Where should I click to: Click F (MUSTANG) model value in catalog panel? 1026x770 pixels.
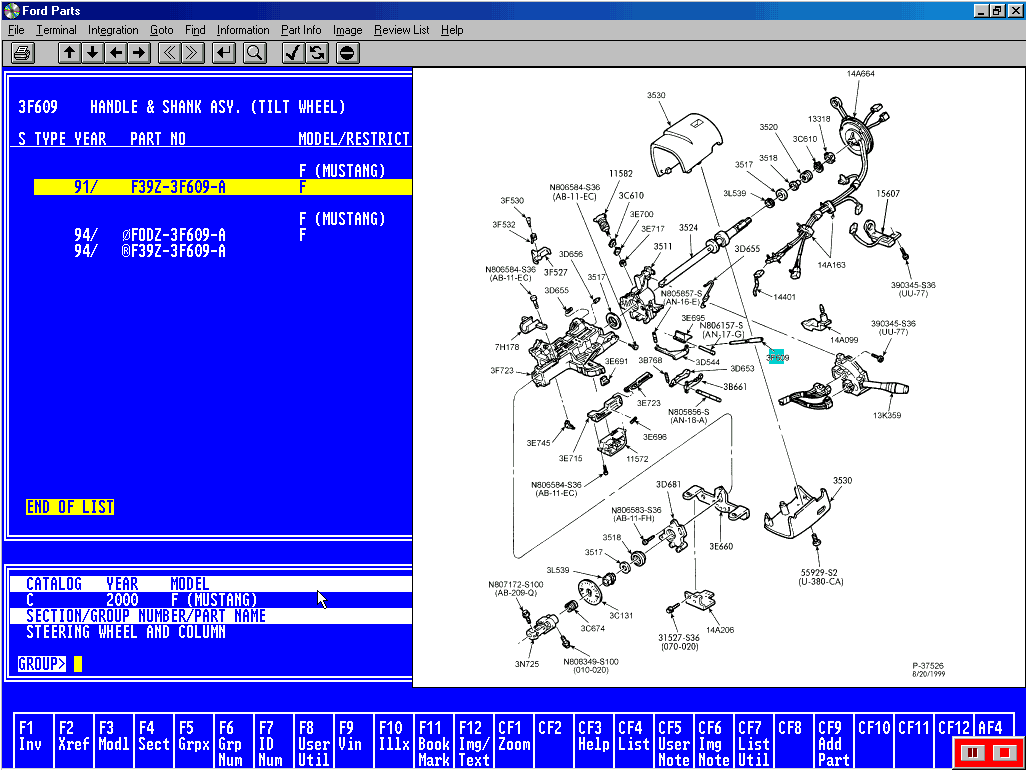[214, 600]
